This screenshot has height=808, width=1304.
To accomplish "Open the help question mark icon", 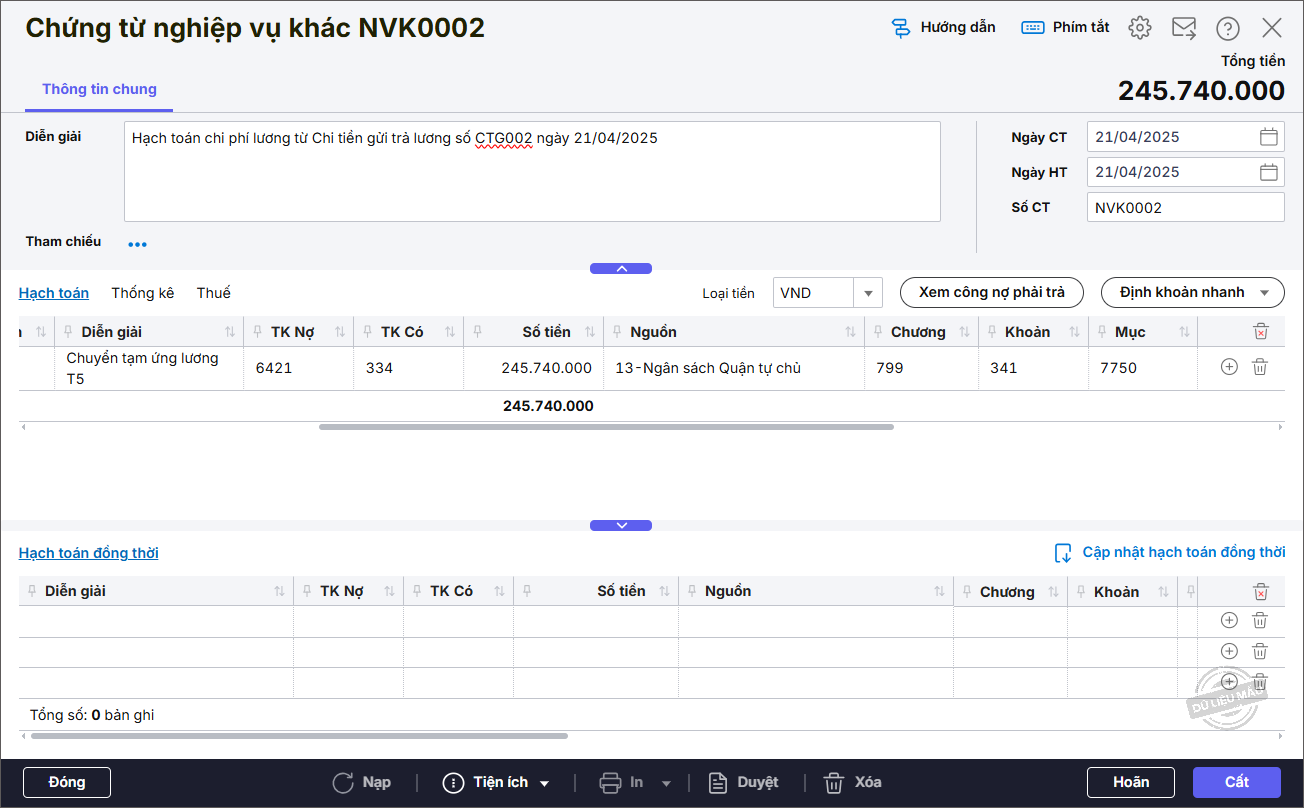I will [x=1227, y=28].
